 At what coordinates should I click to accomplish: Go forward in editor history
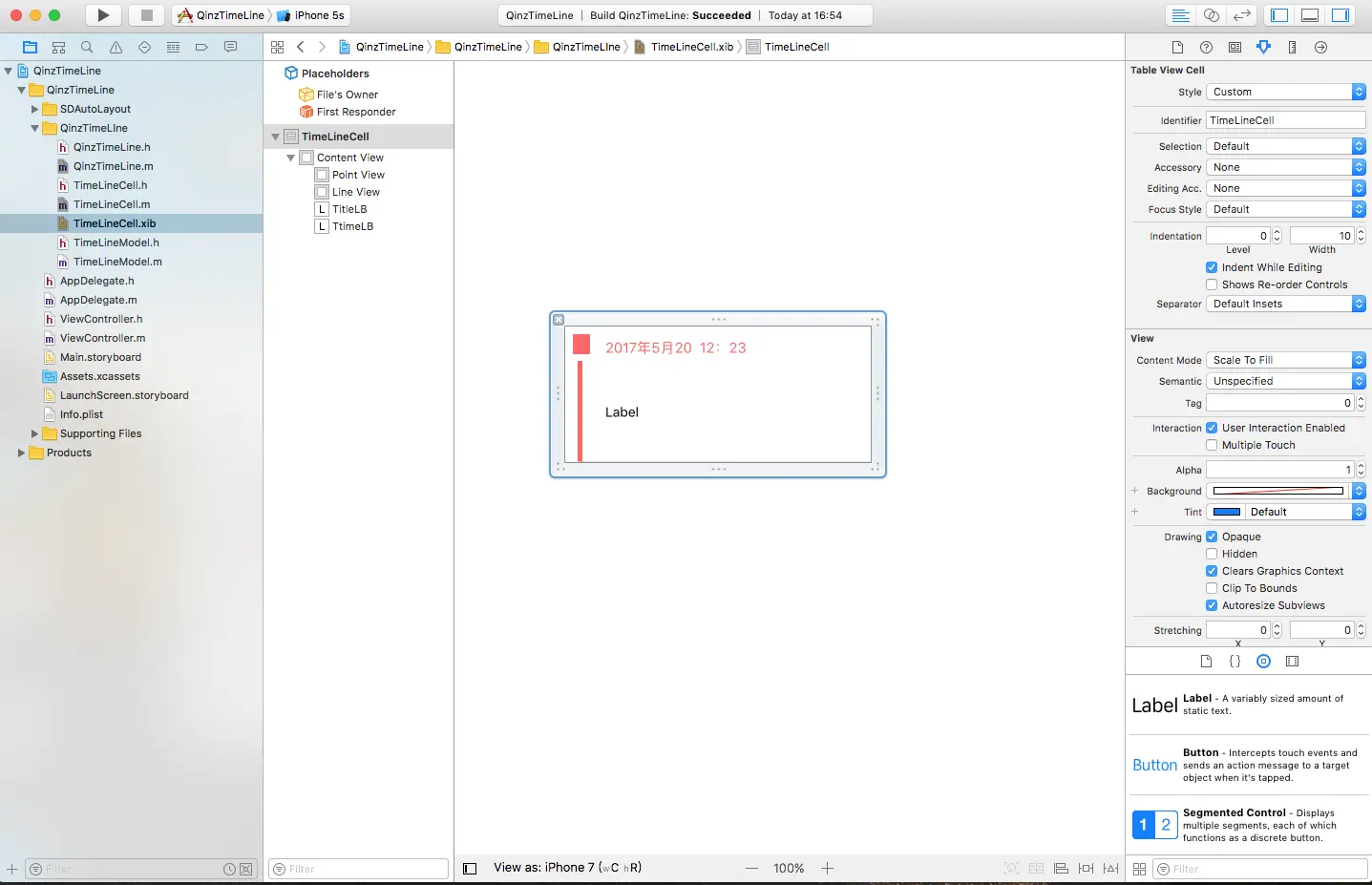[322, 47]
